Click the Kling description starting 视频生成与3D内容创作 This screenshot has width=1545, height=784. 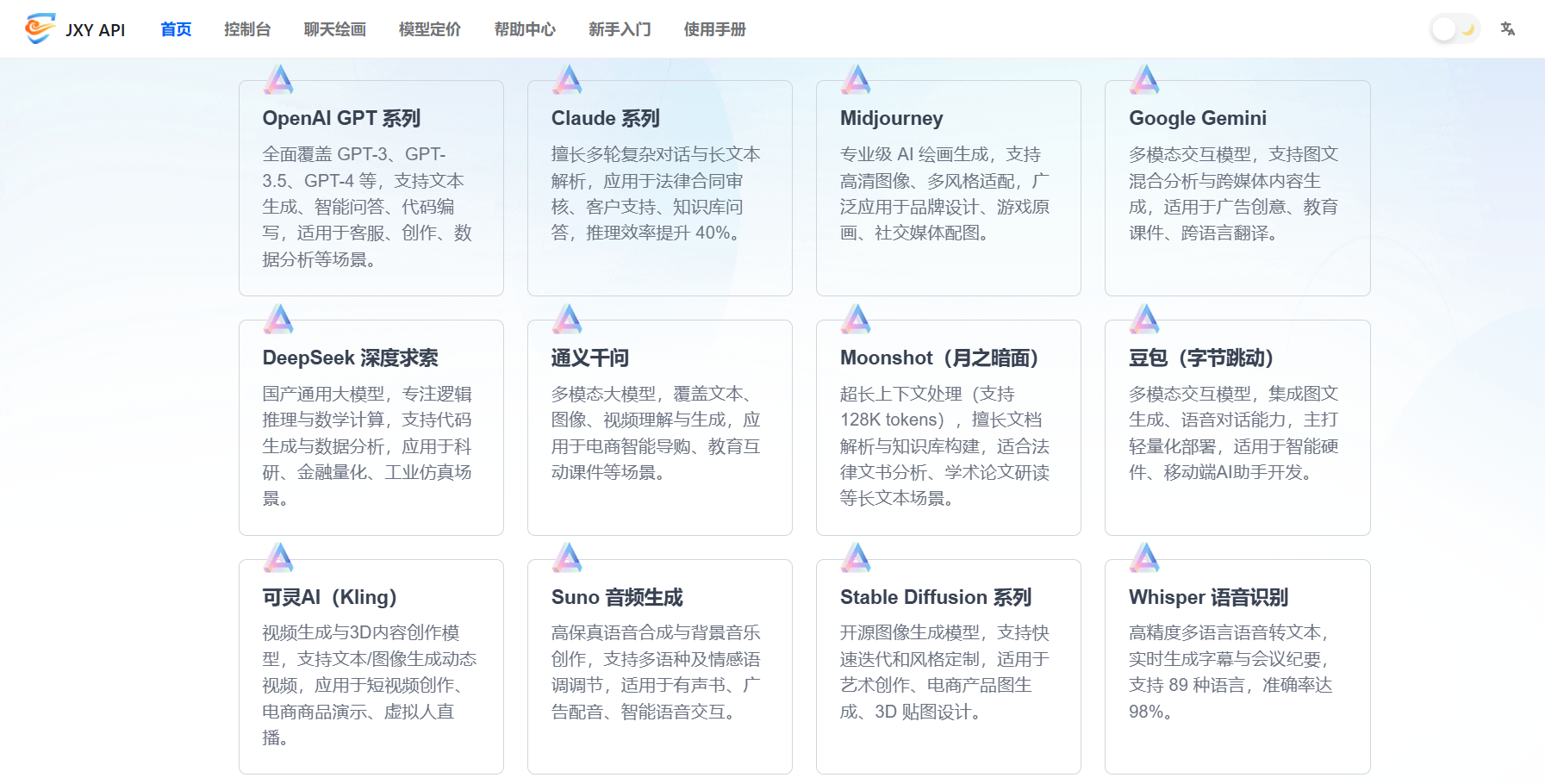[370, 685]
